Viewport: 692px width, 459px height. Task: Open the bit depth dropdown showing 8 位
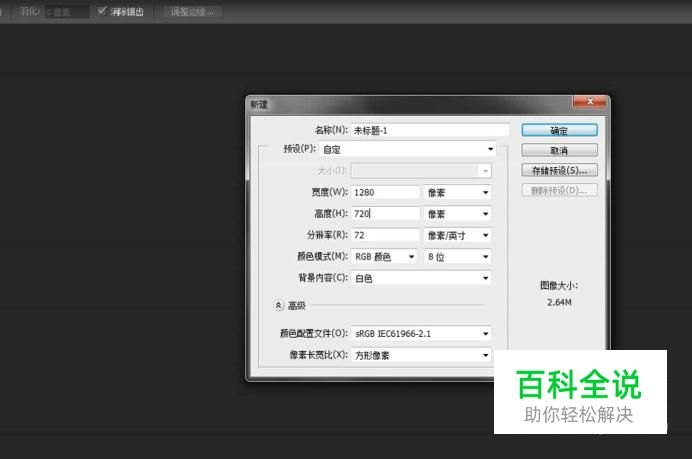click(458, 257)
